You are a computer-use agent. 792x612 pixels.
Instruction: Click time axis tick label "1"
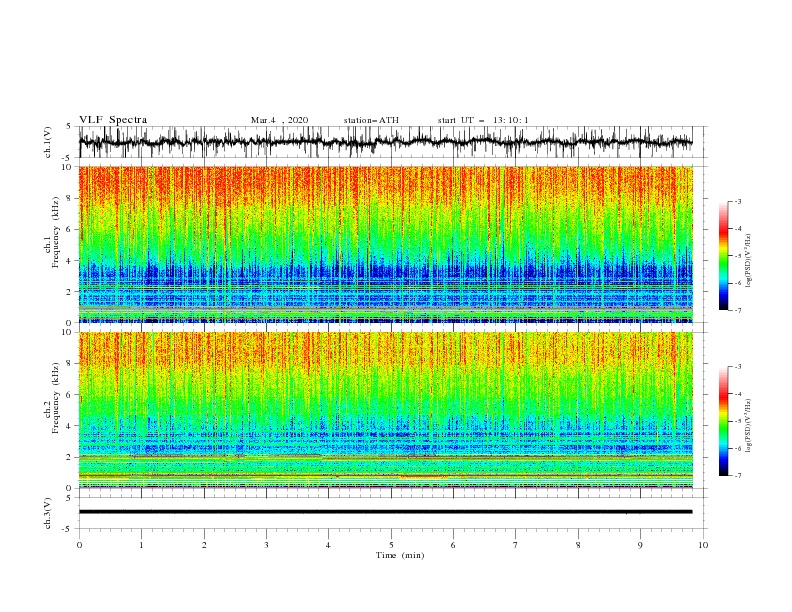[141, 545]
